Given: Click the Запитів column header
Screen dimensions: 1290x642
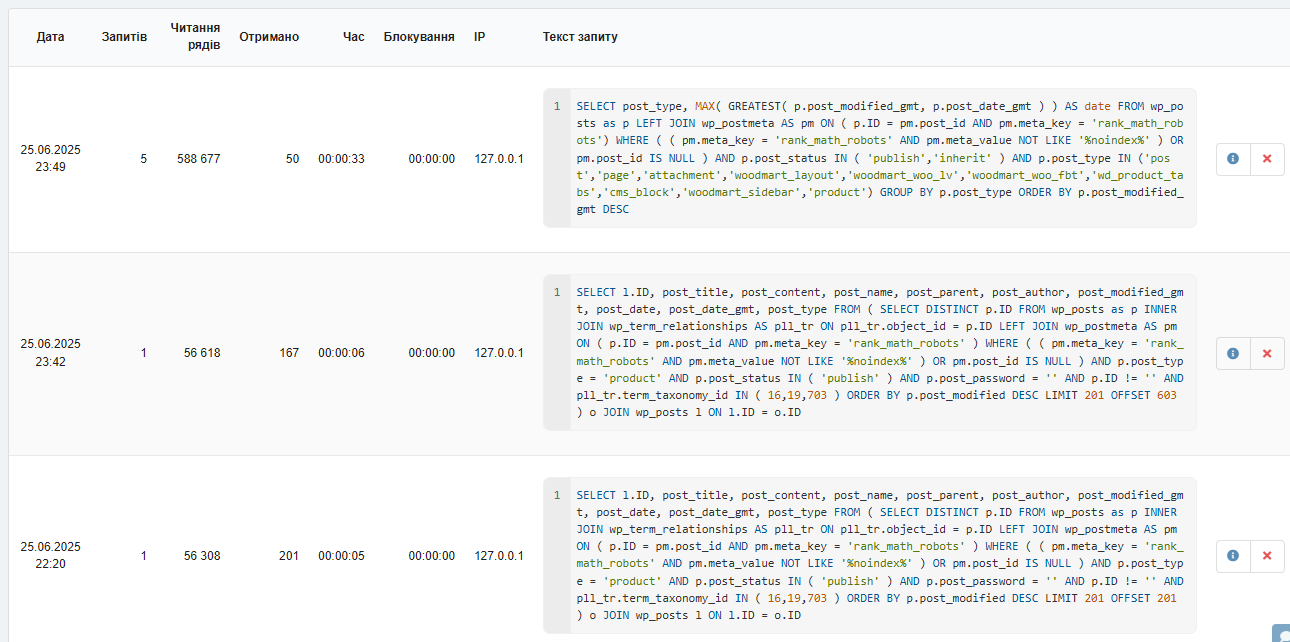Looking at the screenshot, I should 124,37.
